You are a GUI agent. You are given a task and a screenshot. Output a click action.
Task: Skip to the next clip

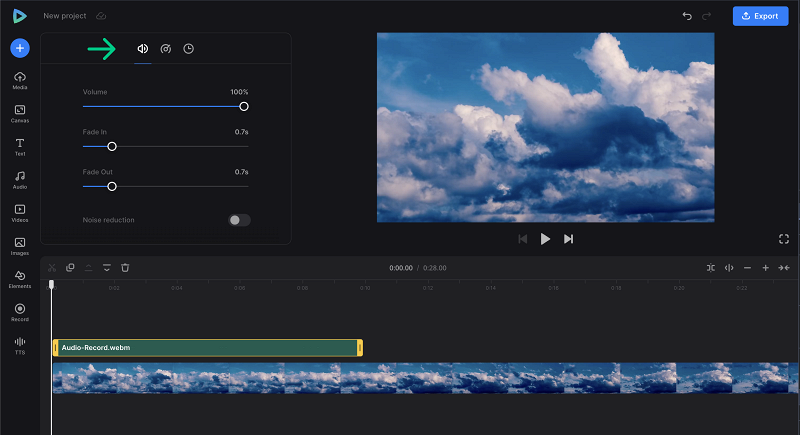point(568,239)
